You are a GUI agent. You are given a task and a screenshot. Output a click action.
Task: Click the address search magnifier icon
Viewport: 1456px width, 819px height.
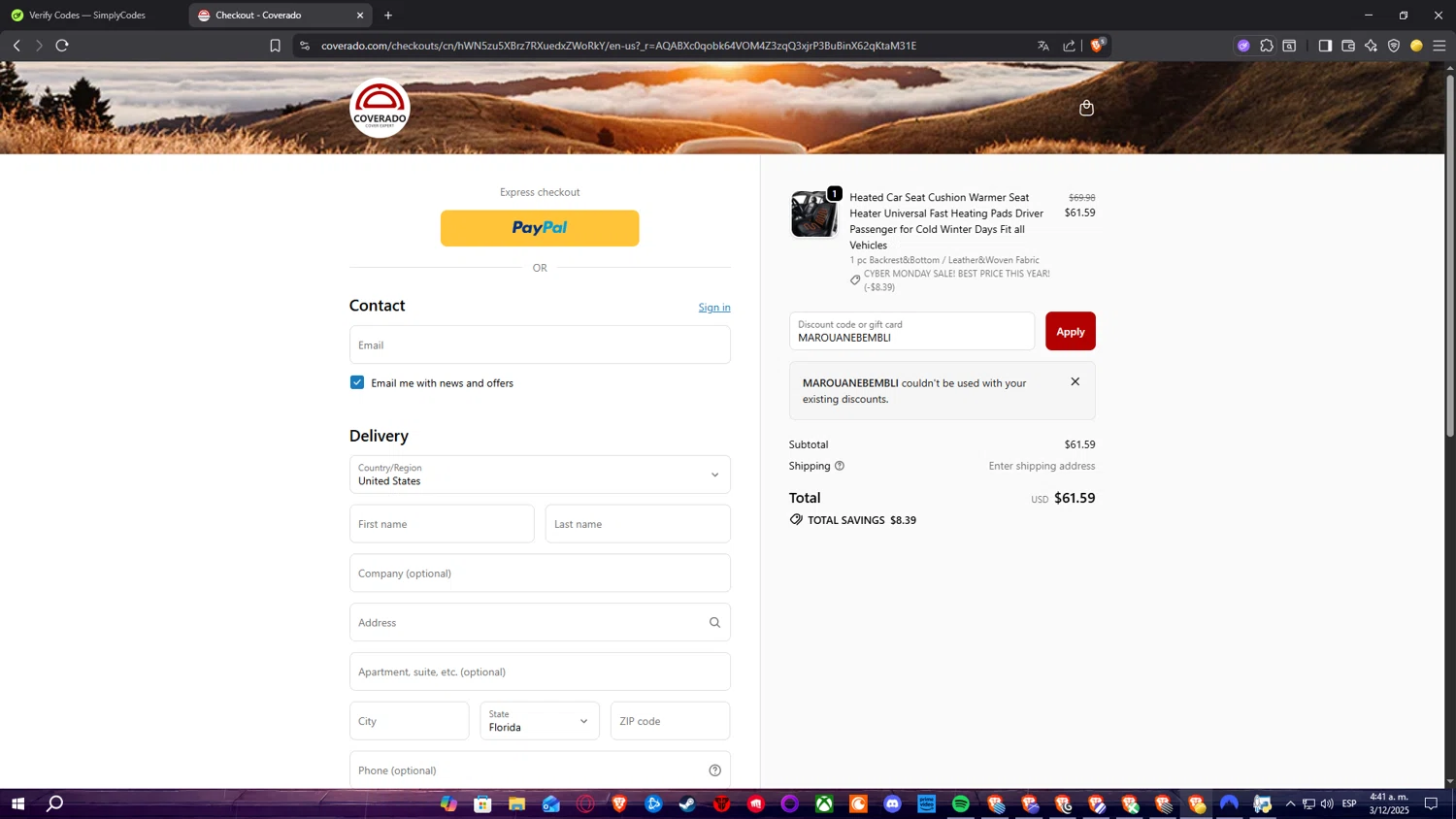[714, 623]
